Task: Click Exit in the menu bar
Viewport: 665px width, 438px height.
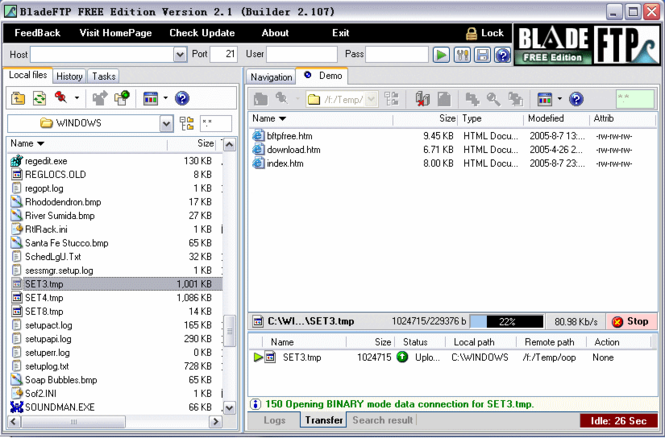Action: click(341, 33)
